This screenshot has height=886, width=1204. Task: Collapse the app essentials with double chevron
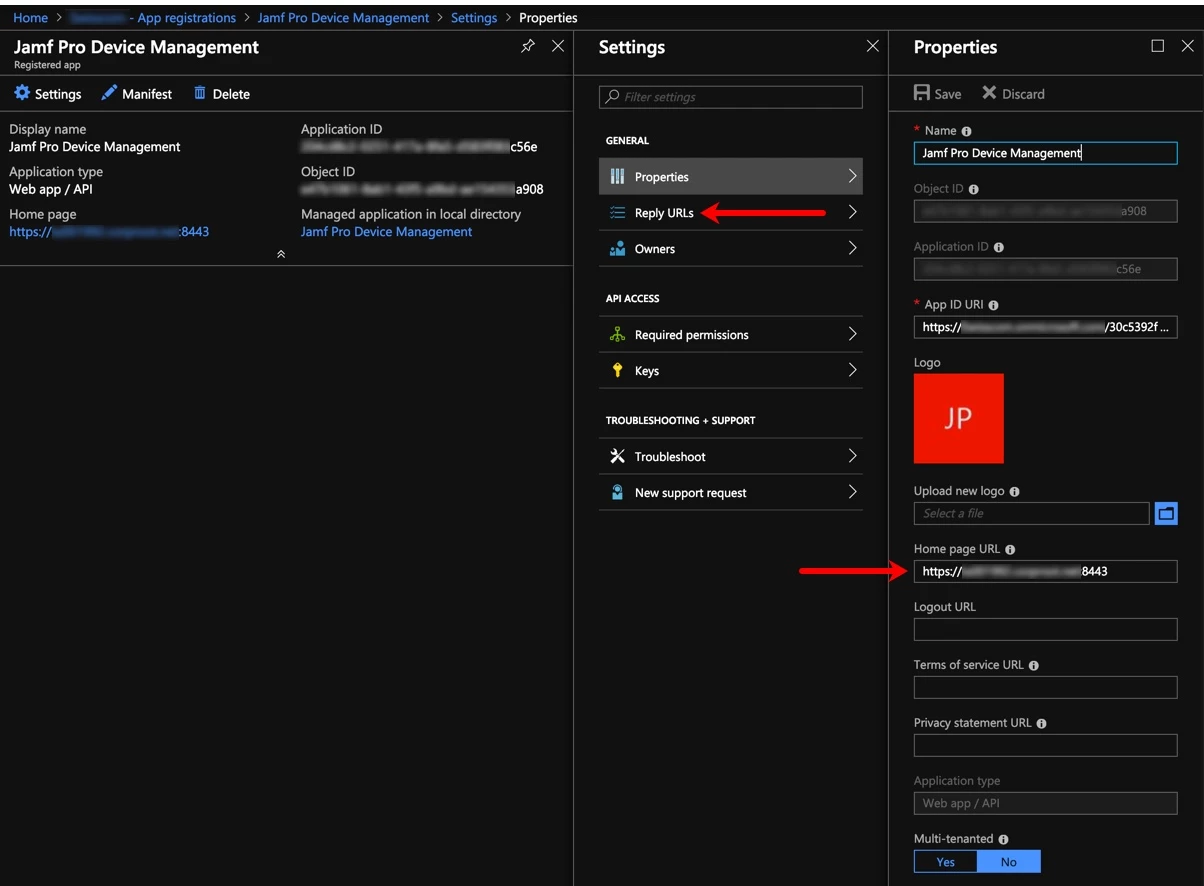281,254
